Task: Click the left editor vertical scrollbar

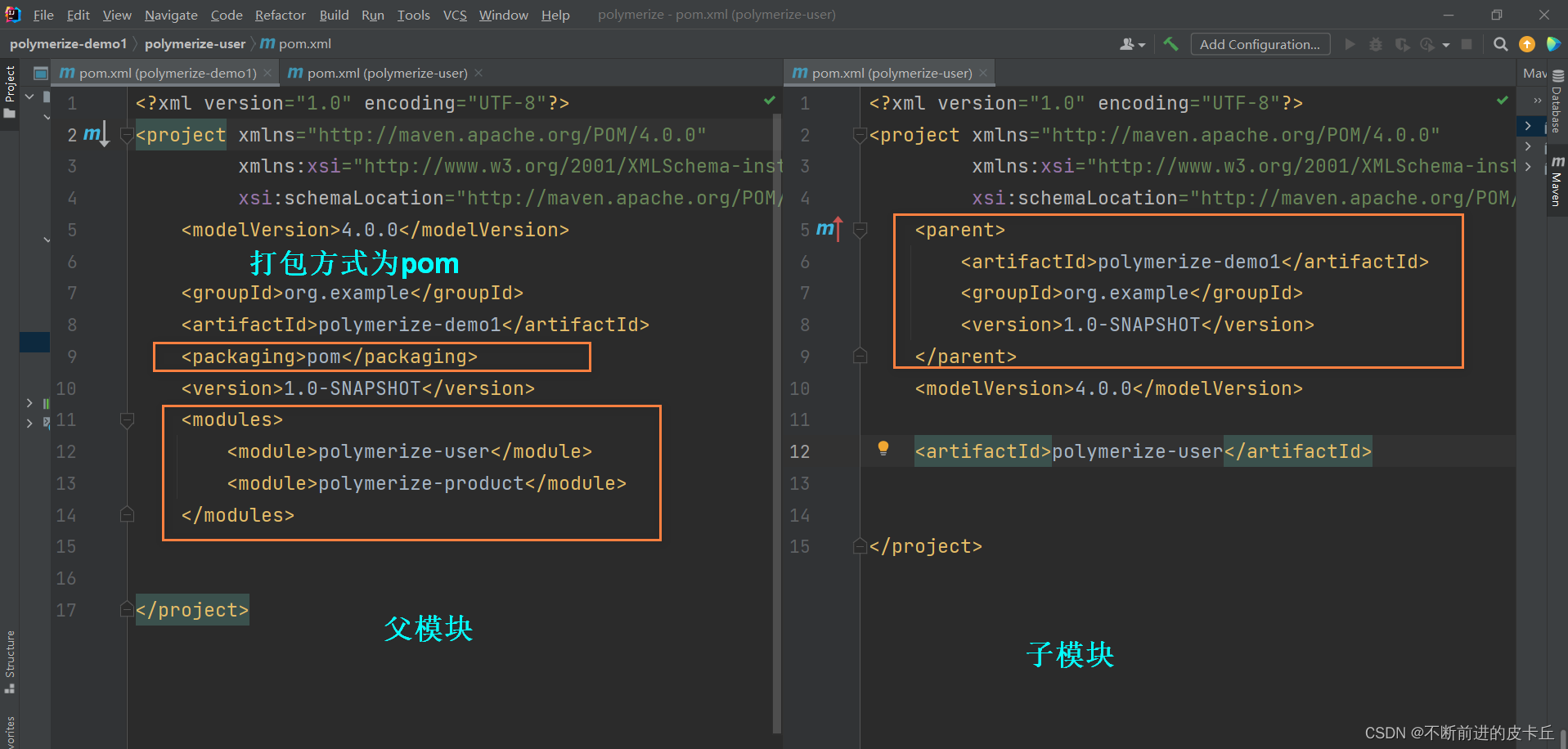Action: 777,425
